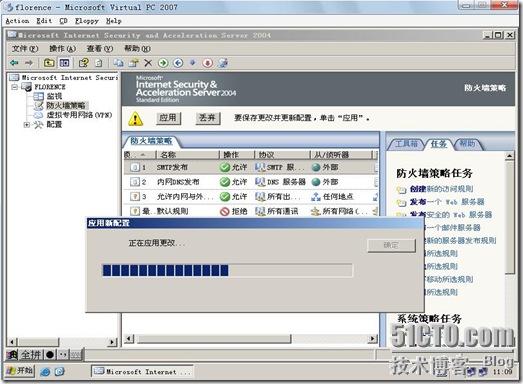This screenshot has width=523, height=384.
Task: Sort by the 操作 column header
Action: click(x=237, y=155)
